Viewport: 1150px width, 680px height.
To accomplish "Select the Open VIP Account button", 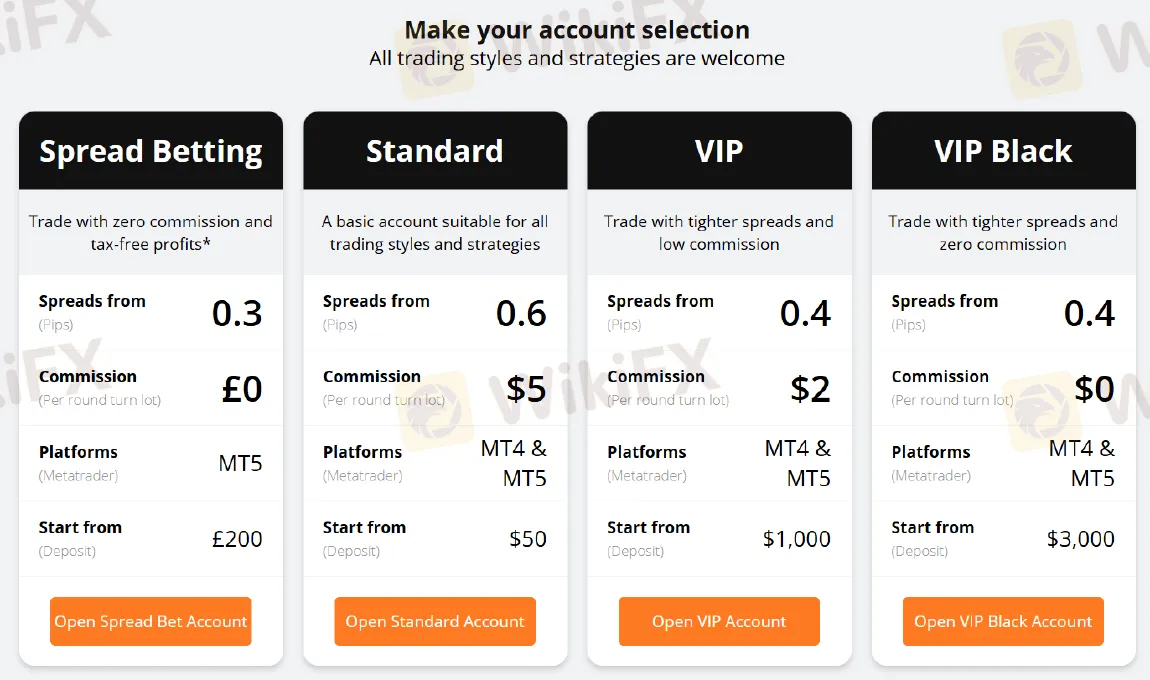I will point(719,622).
